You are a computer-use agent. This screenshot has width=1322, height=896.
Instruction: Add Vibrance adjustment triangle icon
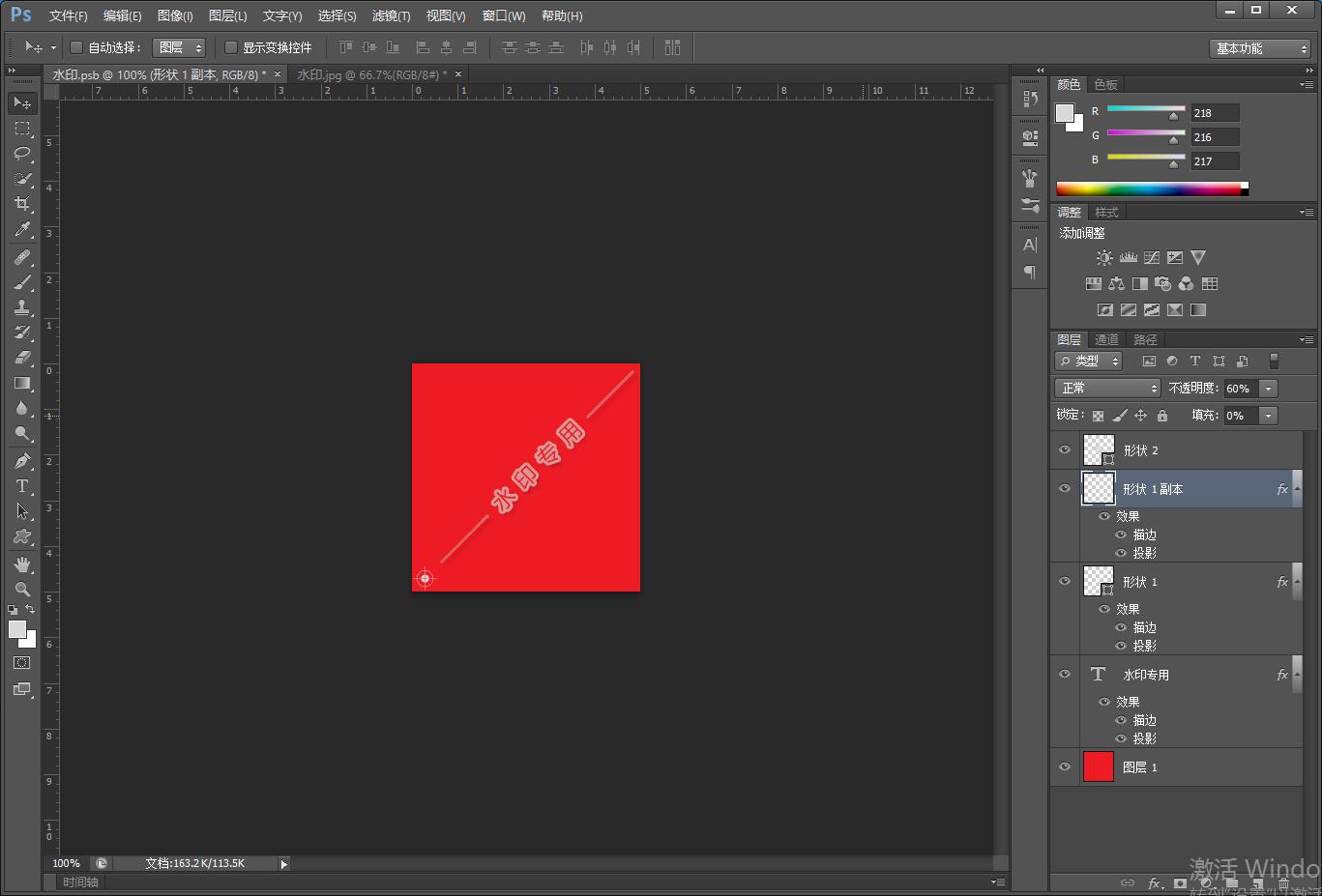(1198, 258)
